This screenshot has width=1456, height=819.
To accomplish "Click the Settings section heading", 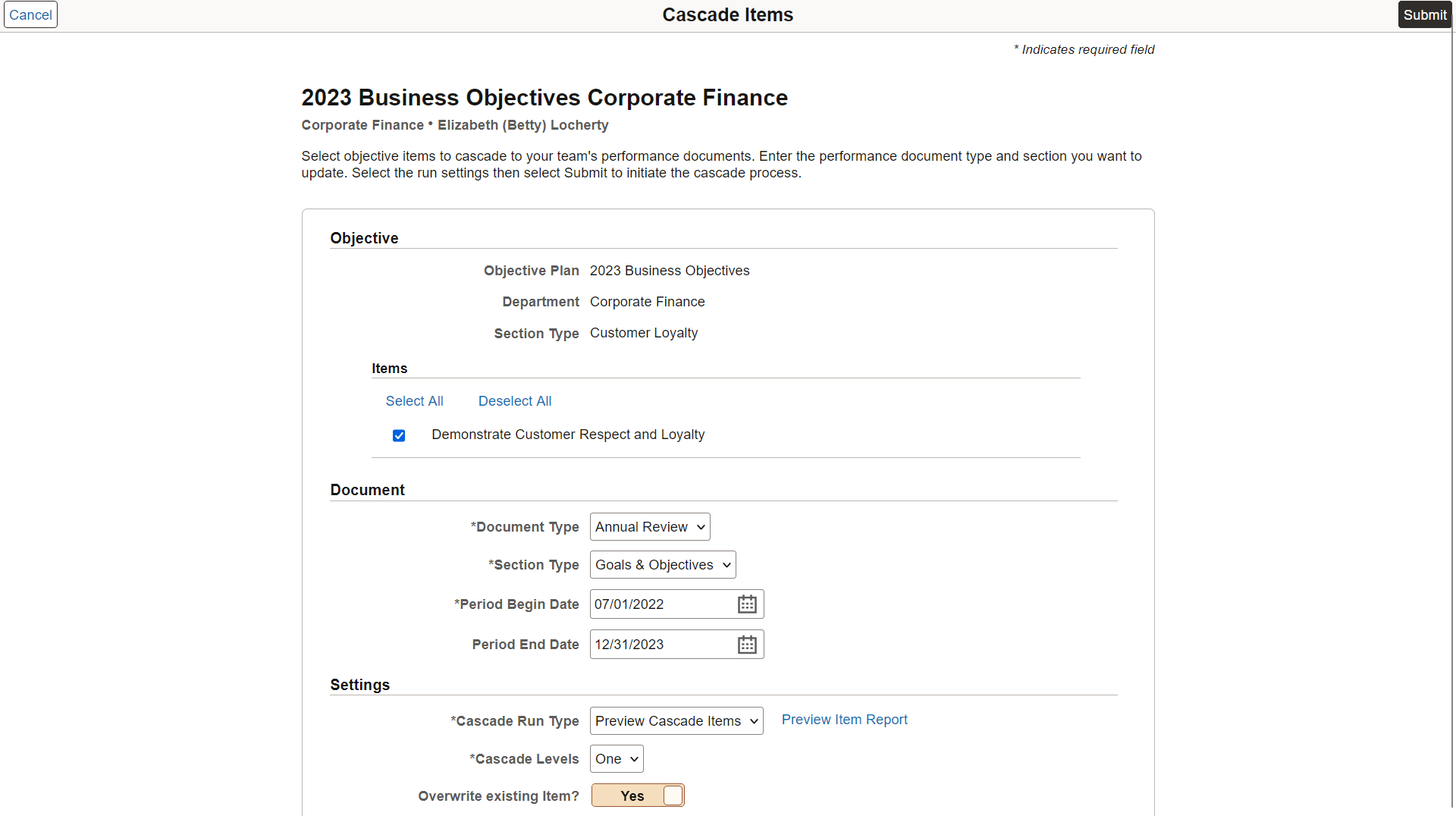I will click(x=359, y=685).
